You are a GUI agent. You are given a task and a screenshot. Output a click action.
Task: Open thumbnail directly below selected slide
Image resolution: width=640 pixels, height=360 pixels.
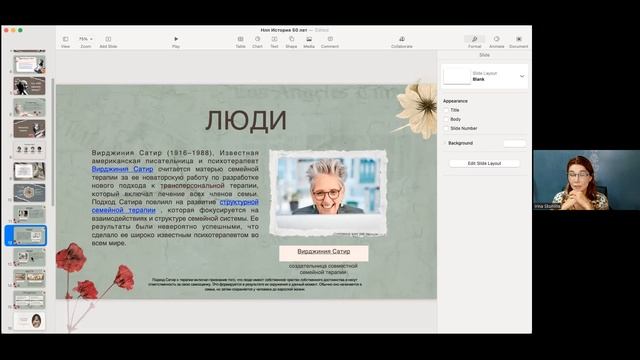click(x=29, y=257)
